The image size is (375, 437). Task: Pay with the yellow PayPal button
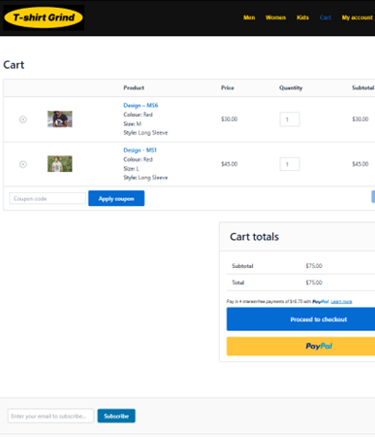point(301,346)
